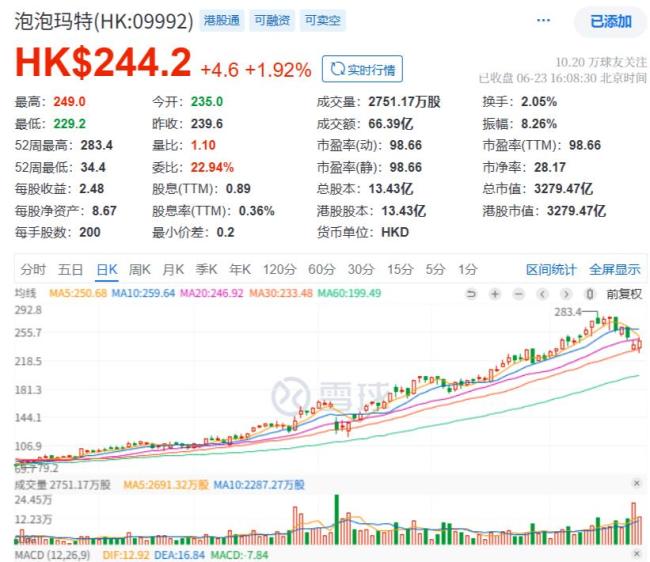Image resolution: width=650 pixels, height=562 pixels.
Task: Open 区间统计 range statistics
Action: pyautogui.click(x=551, y=269)
